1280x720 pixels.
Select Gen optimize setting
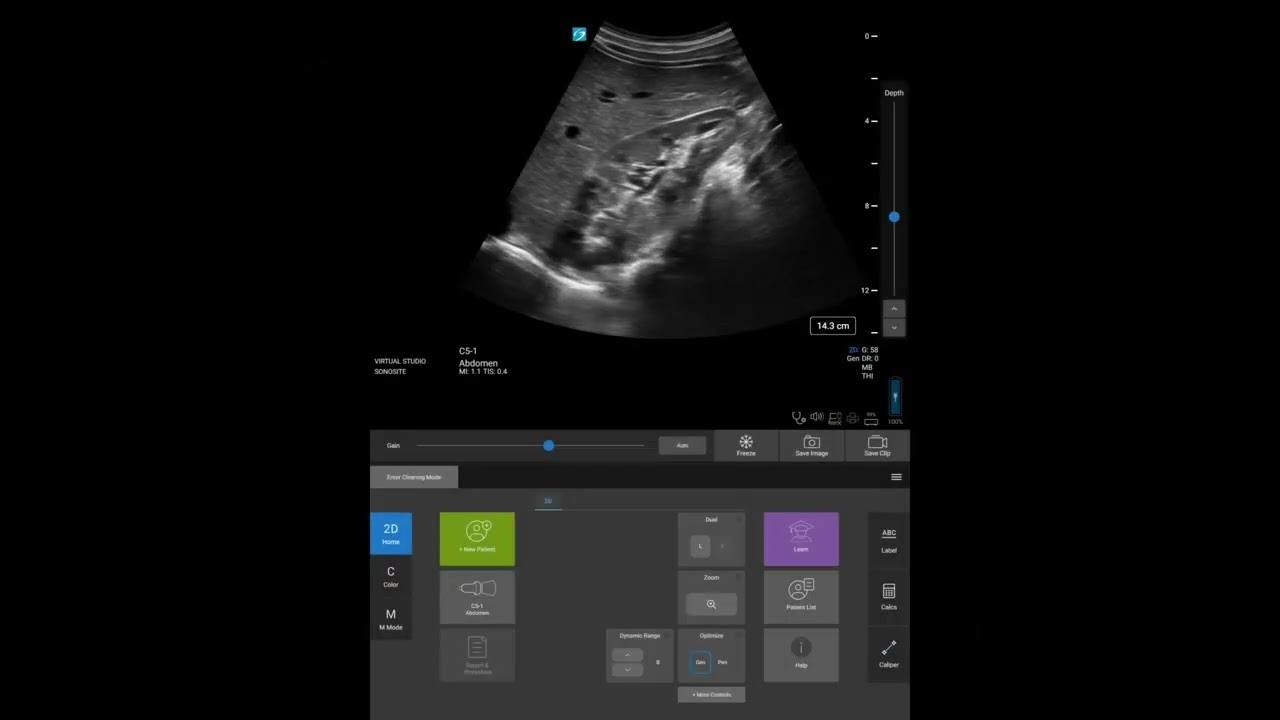pos(700,662)
